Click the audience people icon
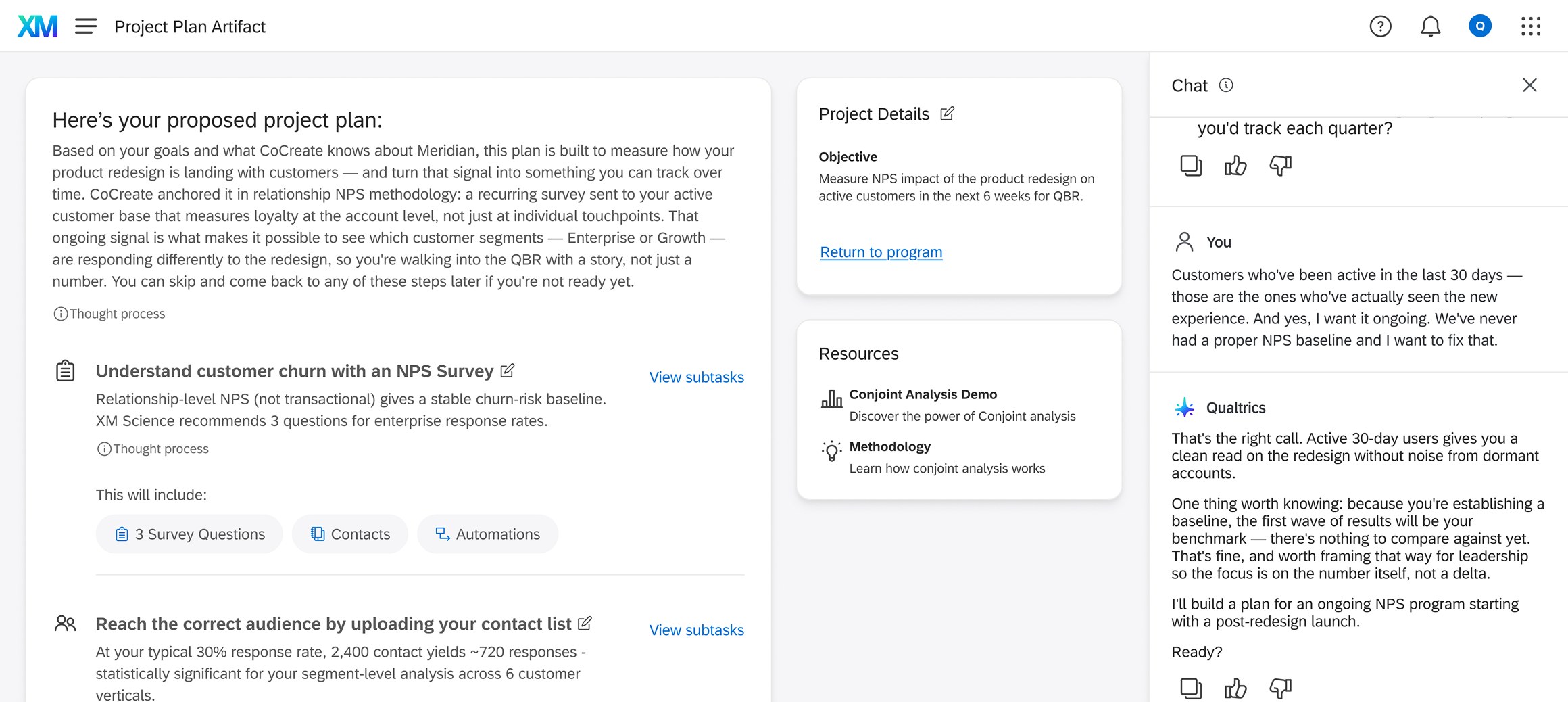Image resolution: width=1568 pixels, height=702 pixels. [66, 623]
